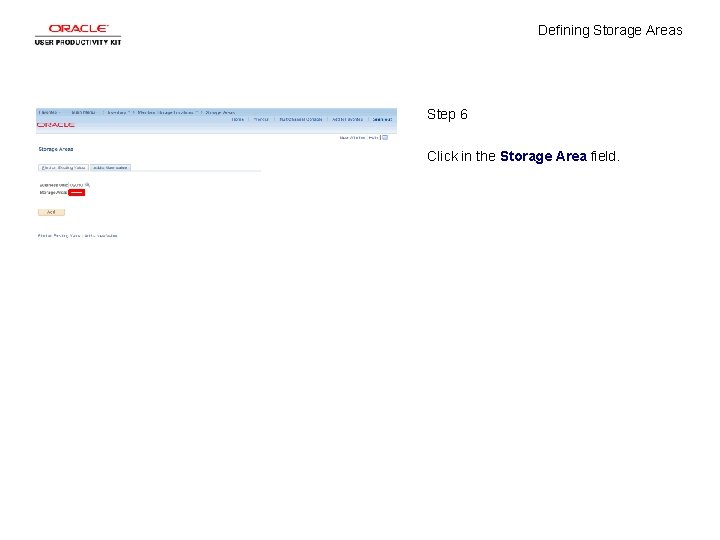Click the Inventory breadcrumb item
Image resolution: width=720 pixels, height=540 pixels.
[x=117, y=112]
